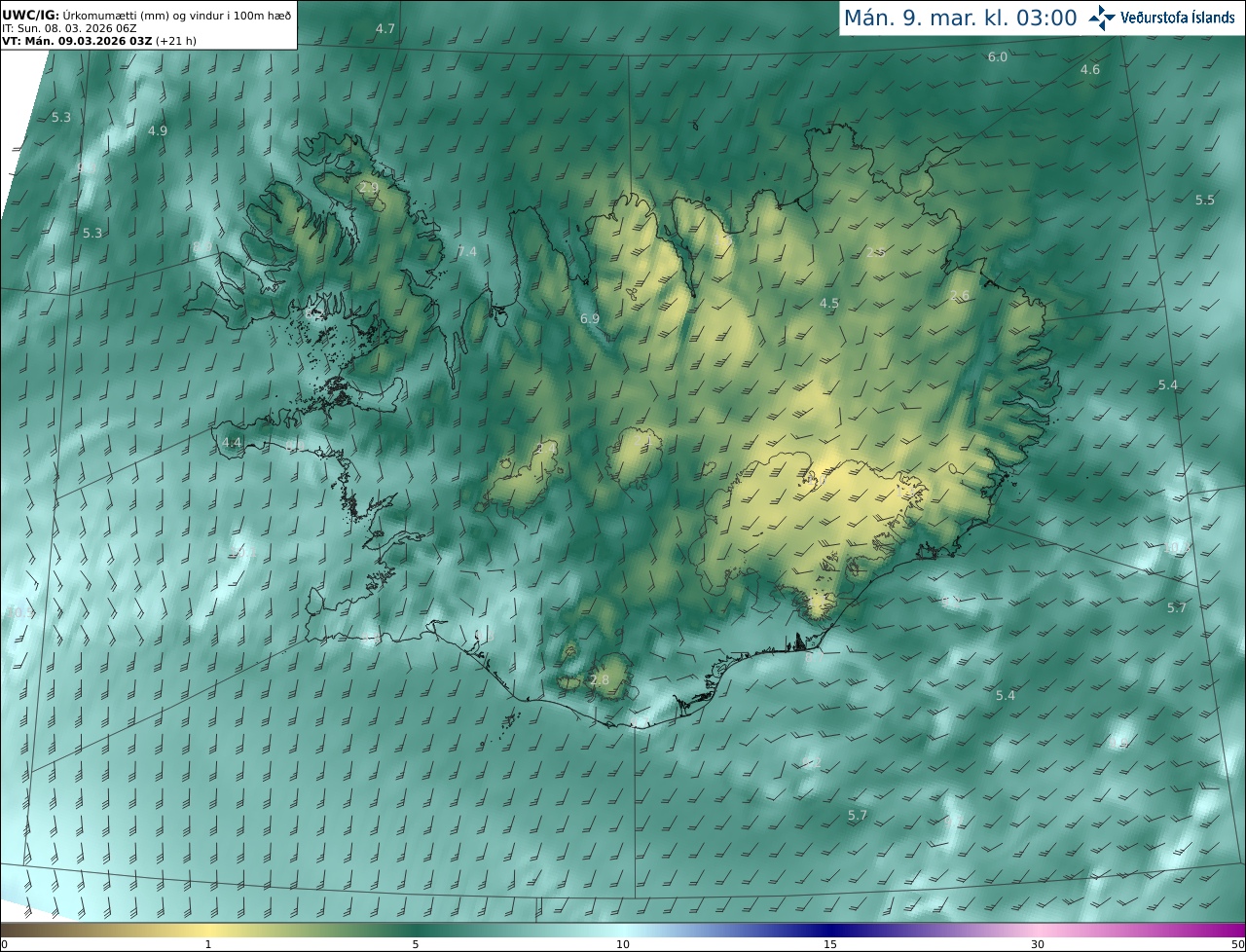Click the 4.4 value on the map
Viewport: 1246px width, 952px height.
pyautogui.click(x=232, y=443)
